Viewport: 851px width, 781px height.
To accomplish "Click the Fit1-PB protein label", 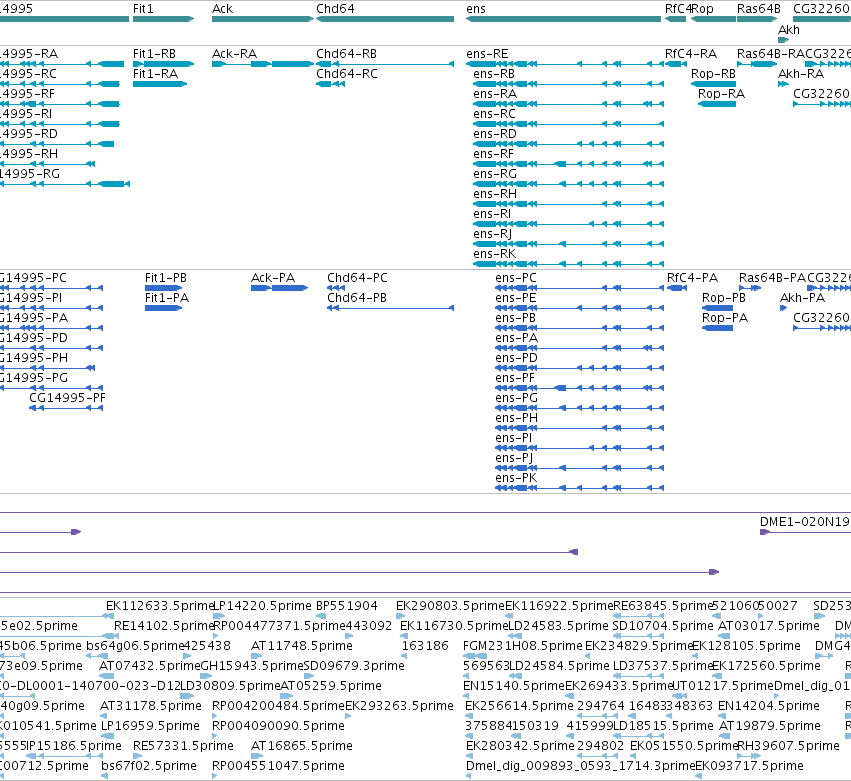I will click(166, 278).
